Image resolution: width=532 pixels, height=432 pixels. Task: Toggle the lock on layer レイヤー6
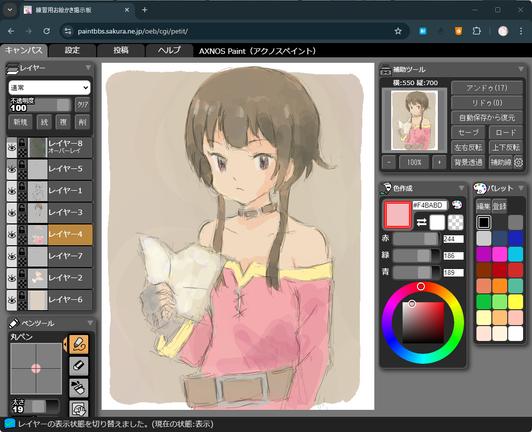click(22, 296)
